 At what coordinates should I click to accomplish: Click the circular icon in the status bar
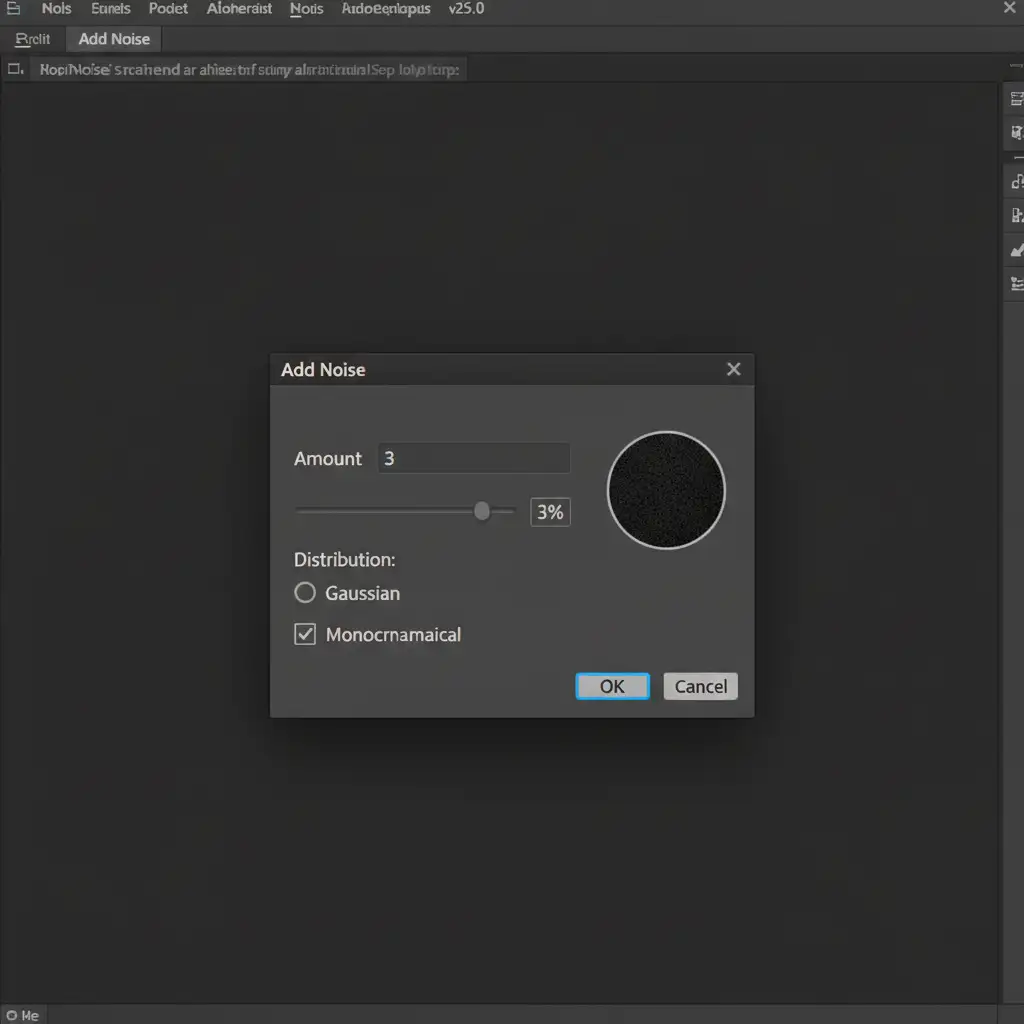click(10, 1015)
